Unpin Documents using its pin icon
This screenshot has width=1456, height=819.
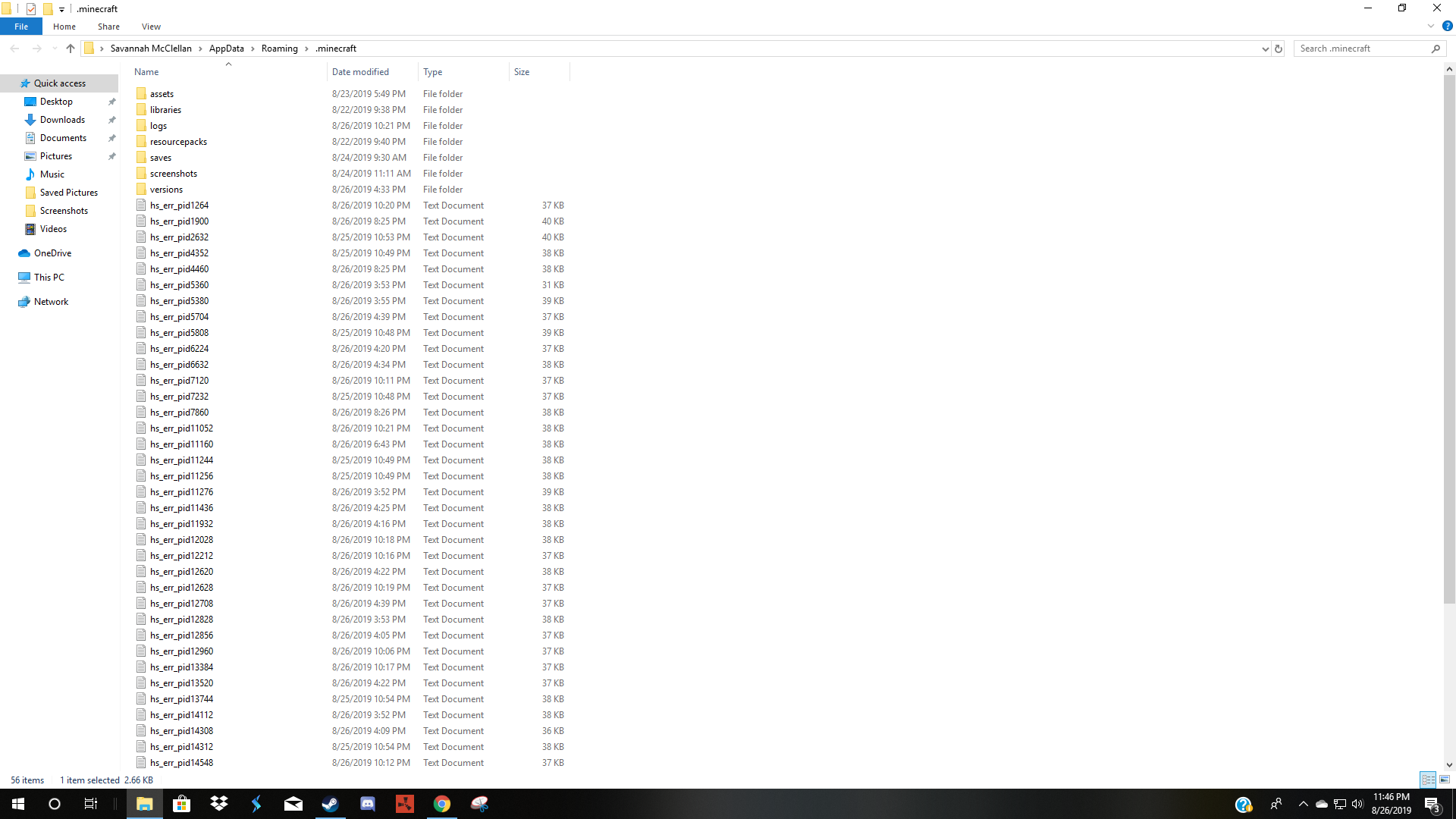(x=112, y=138)
